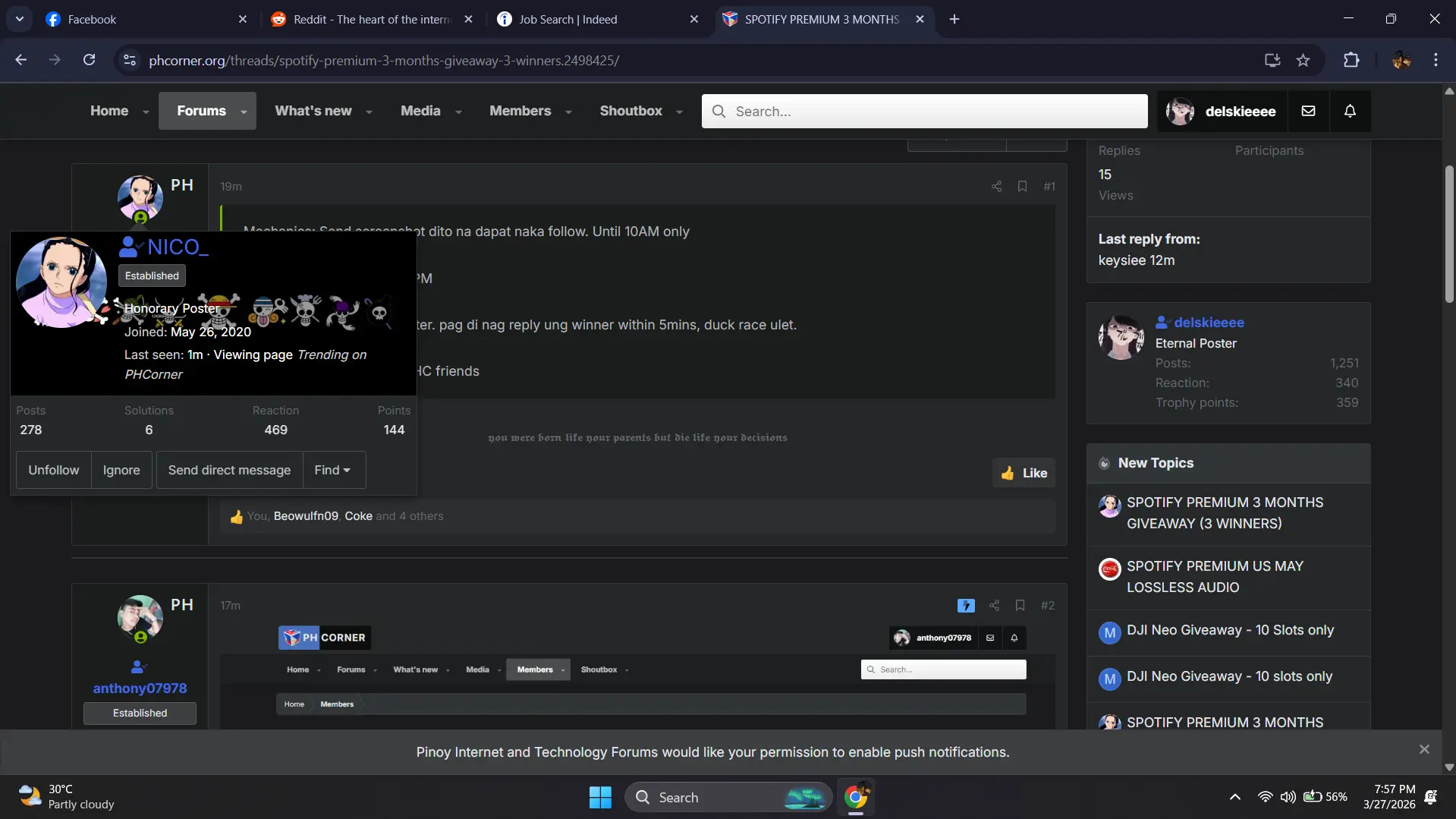Open the Chrome three-dot menu
This screenshot has height=819, width=1456.
pyautogui.click(x=1436, y=61)
